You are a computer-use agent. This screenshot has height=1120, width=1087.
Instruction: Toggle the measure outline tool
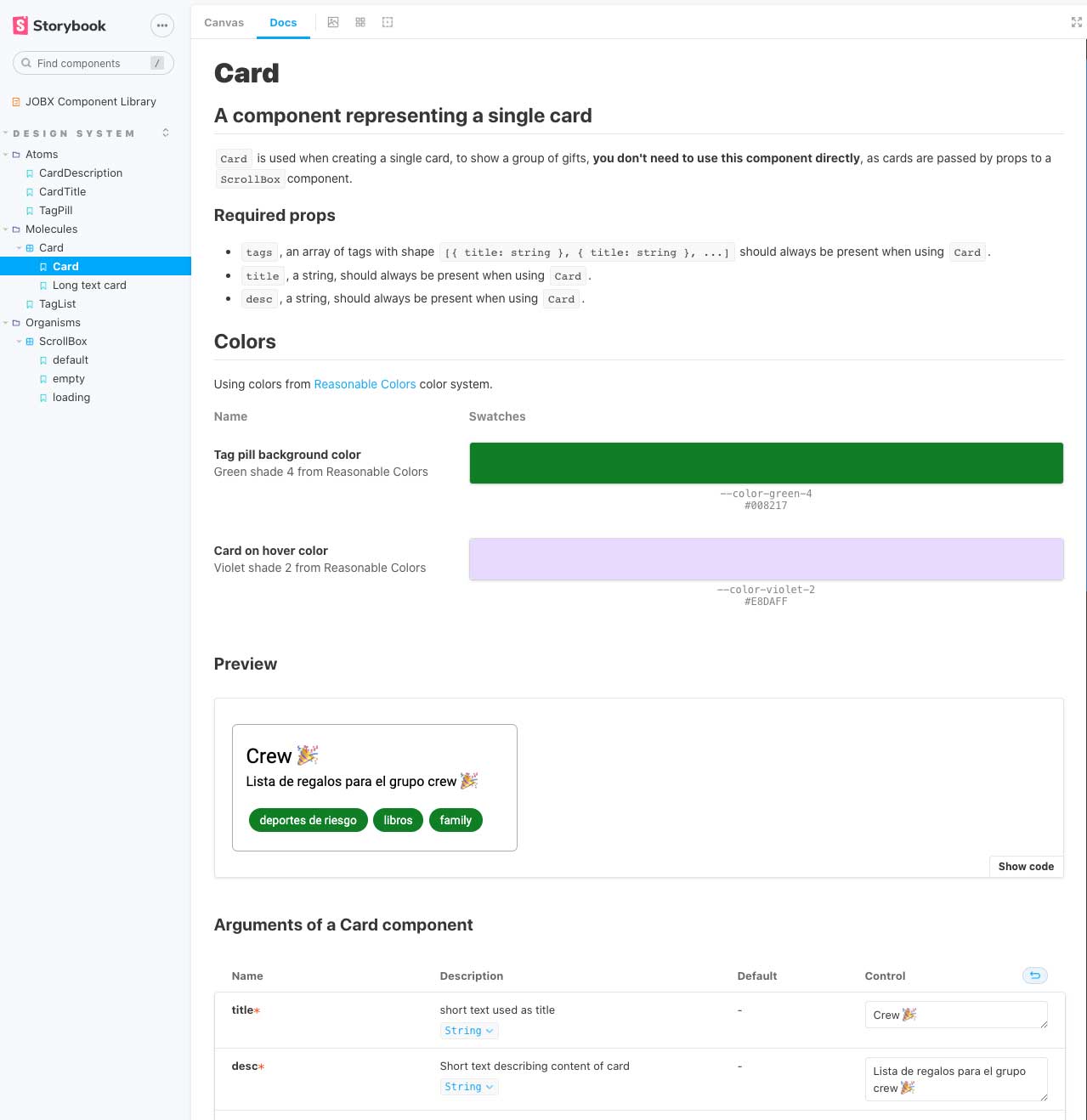388,22
